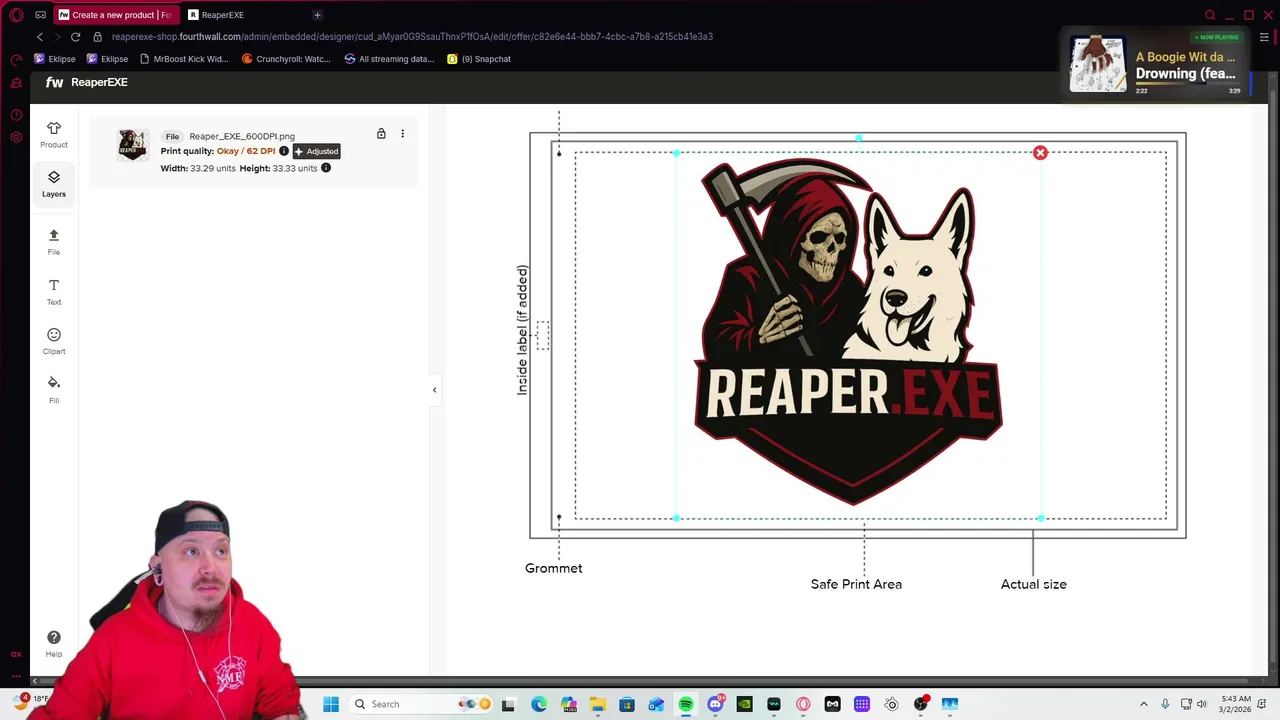
Task: Open volume control in system tray
Action: 1201,704
